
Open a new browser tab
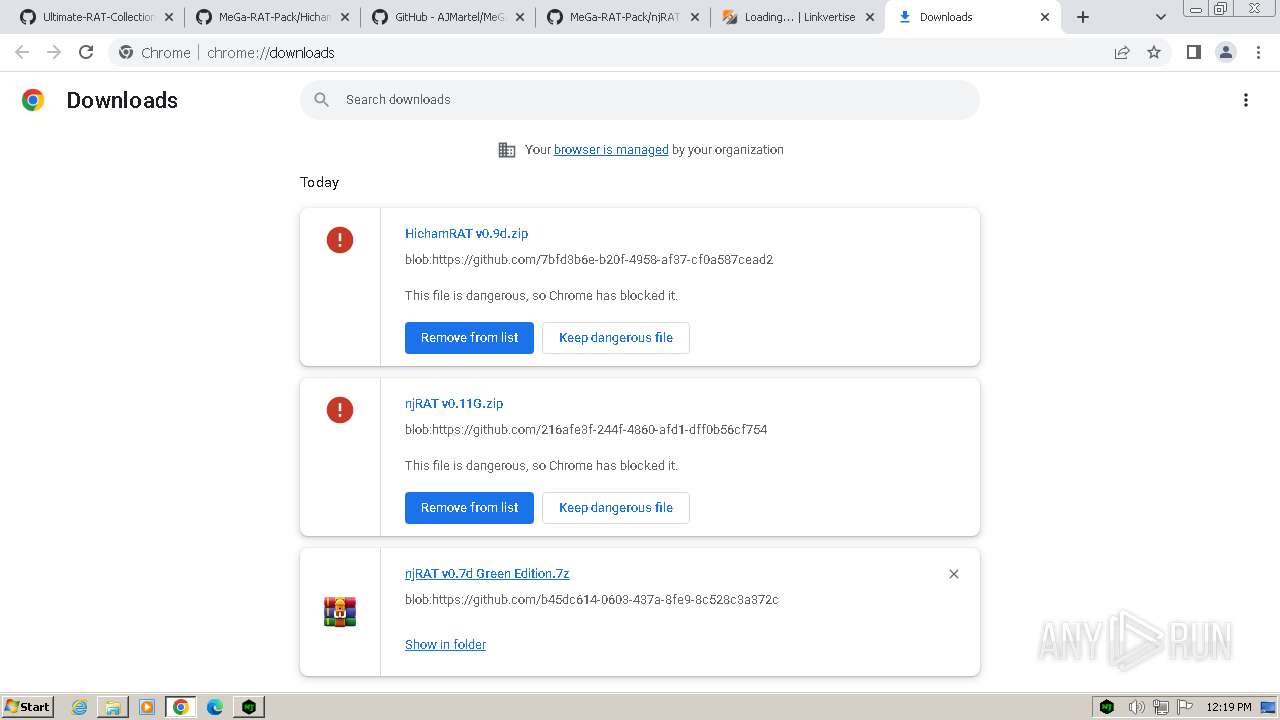(x=1083, y=17)
